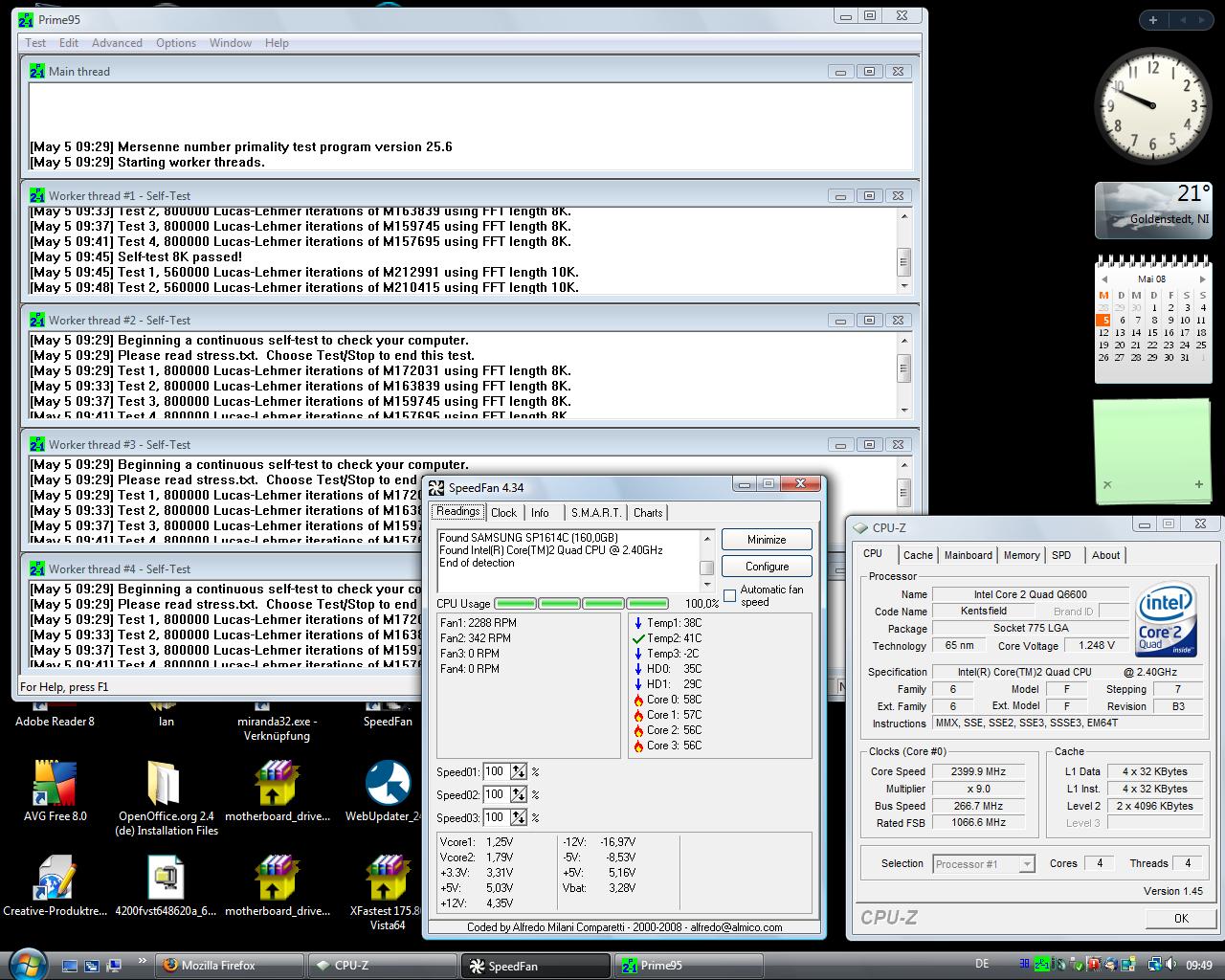This screenshot has height=980, width=1225.
Task: Click the Fan1: 2288 RPM reading
Action: [x=479, y=623]
